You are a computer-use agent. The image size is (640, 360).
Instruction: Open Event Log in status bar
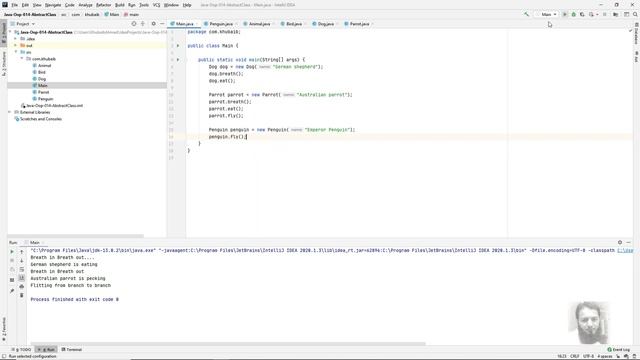coord(619,349)
